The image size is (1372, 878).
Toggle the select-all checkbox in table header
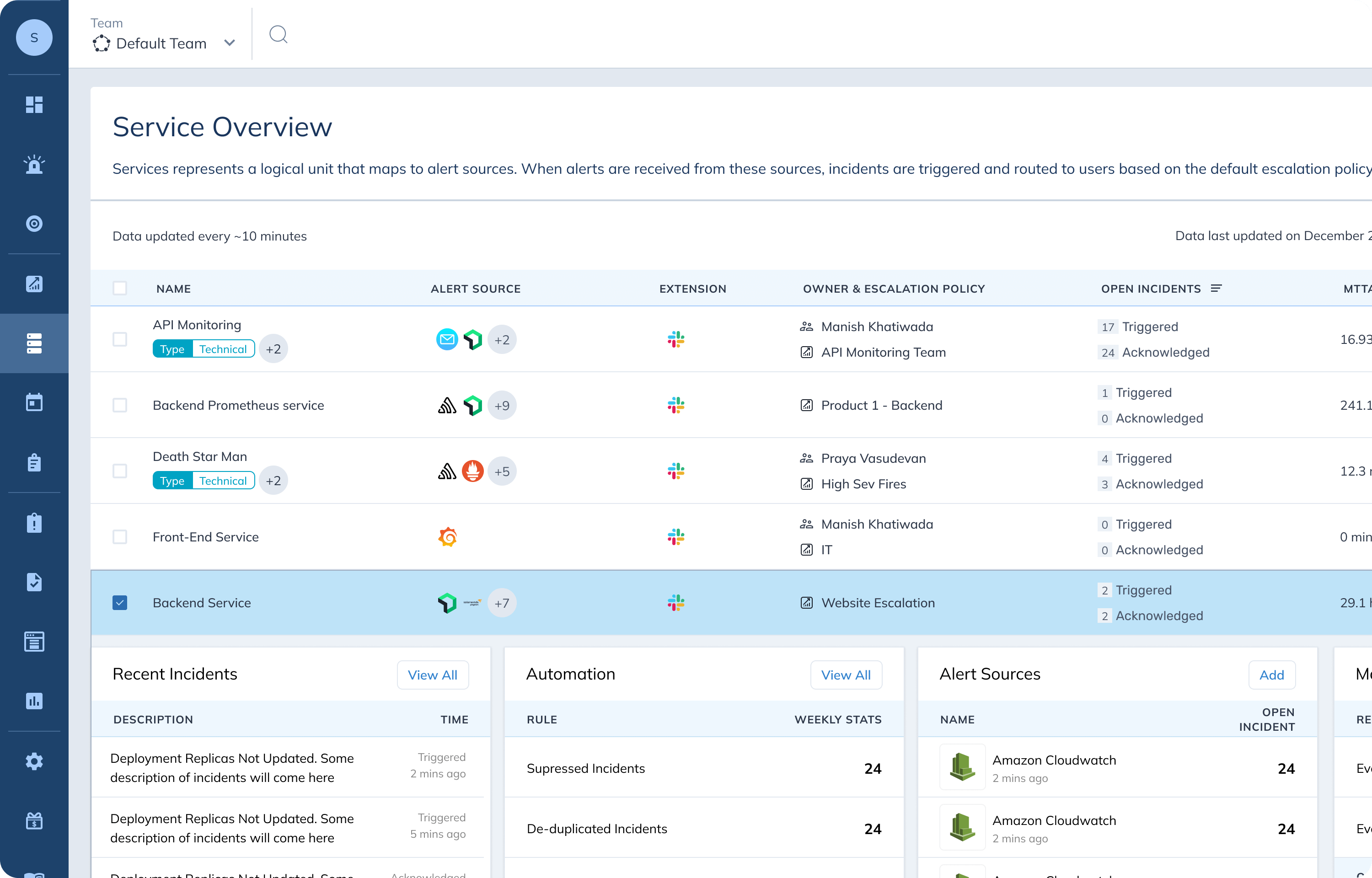coord(120,289)
